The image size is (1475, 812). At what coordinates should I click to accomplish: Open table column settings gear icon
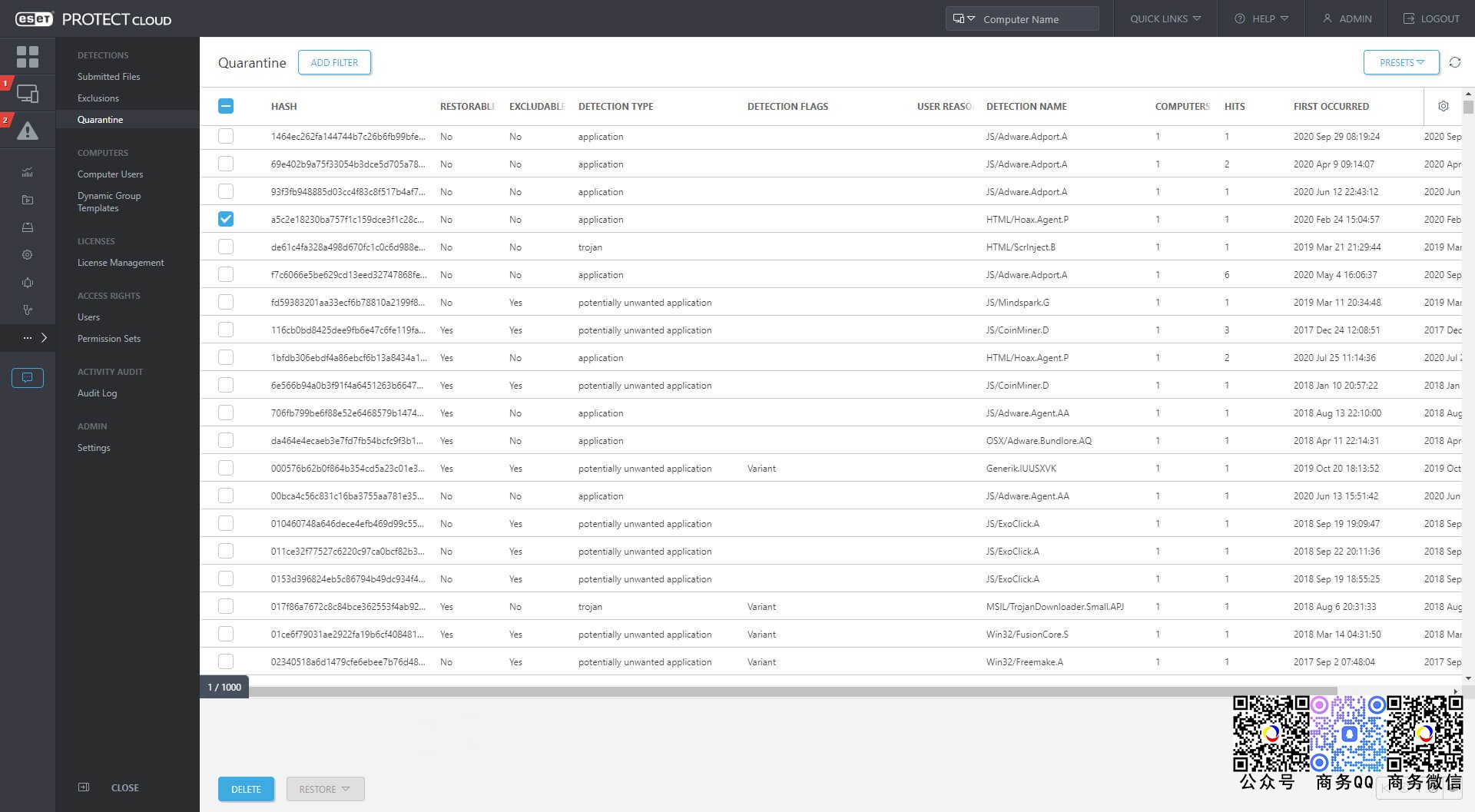(1444, 106)
